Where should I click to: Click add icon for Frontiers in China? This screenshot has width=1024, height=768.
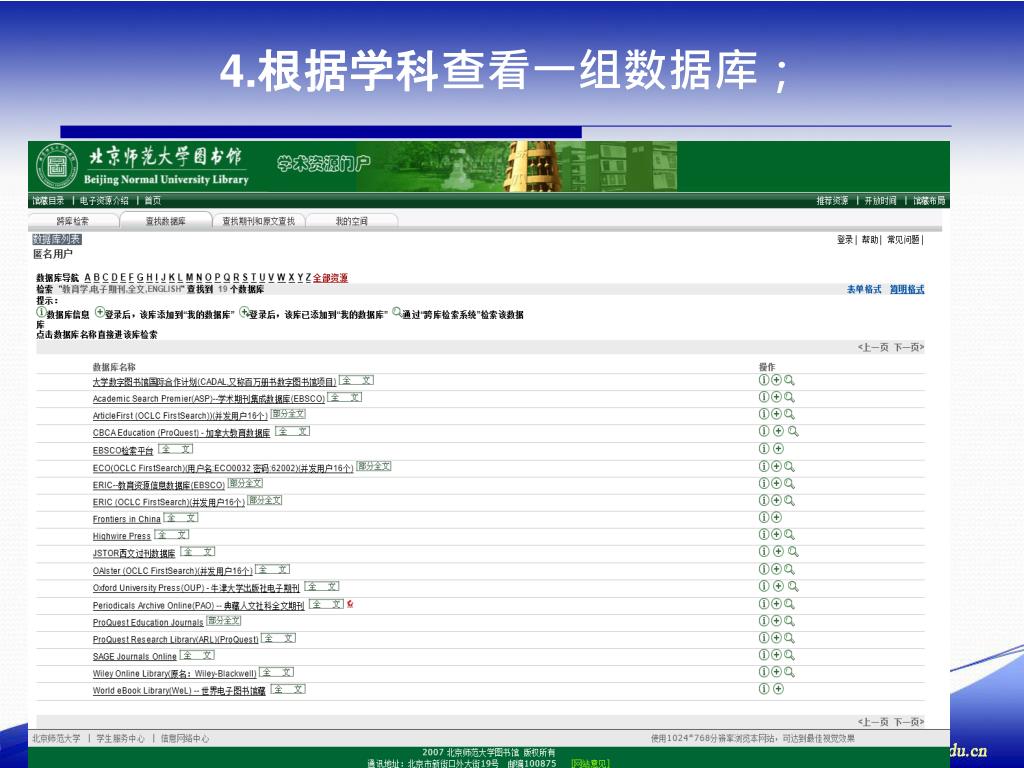coord(776,517)
